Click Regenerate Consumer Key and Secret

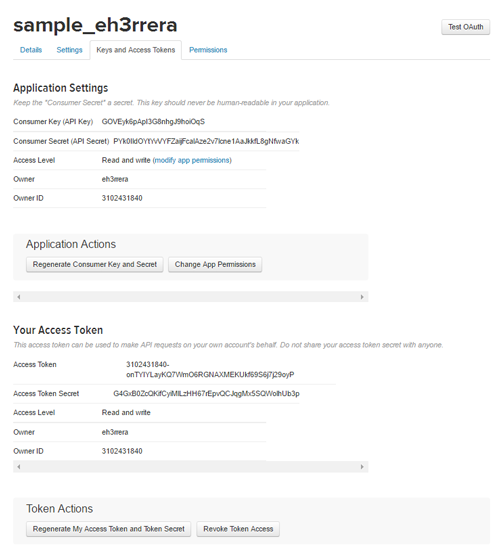tap(95, 264)
